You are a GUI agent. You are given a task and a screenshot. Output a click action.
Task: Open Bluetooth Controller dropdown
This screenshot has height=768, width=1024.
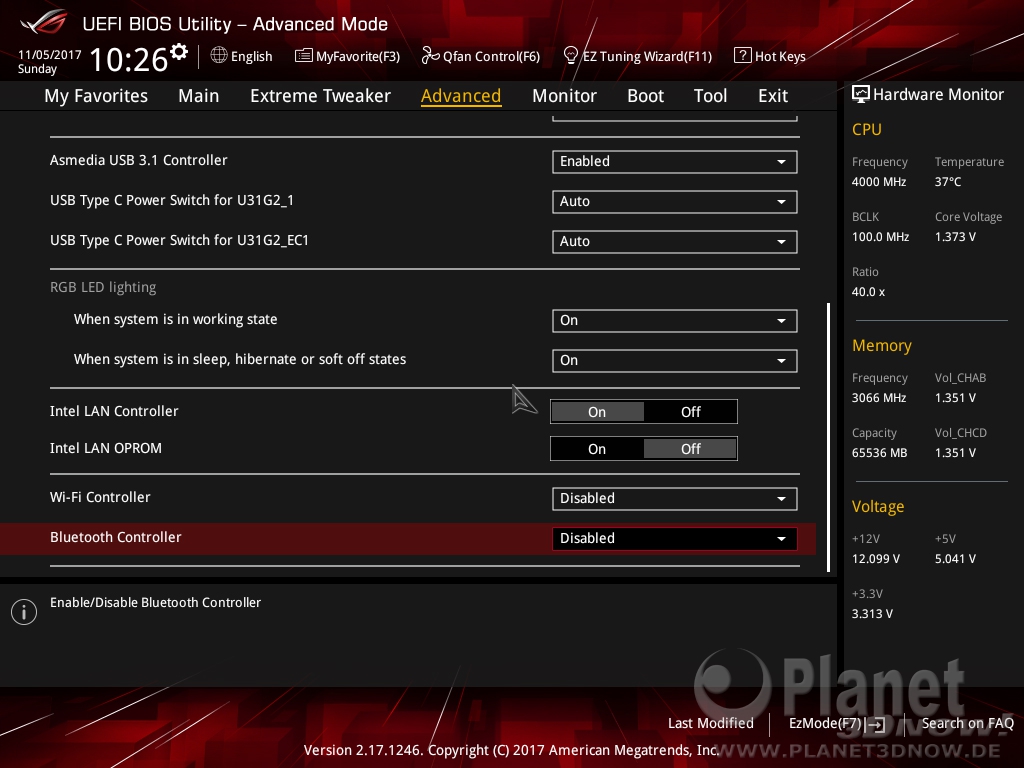675,539
